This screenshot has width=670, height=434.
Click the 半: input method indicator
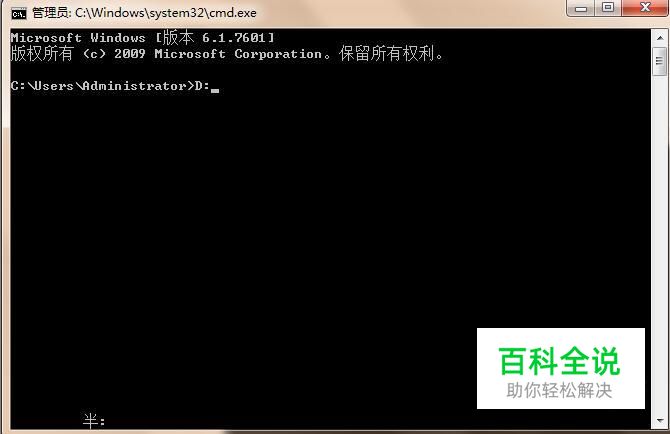click(x=94, y=421)
